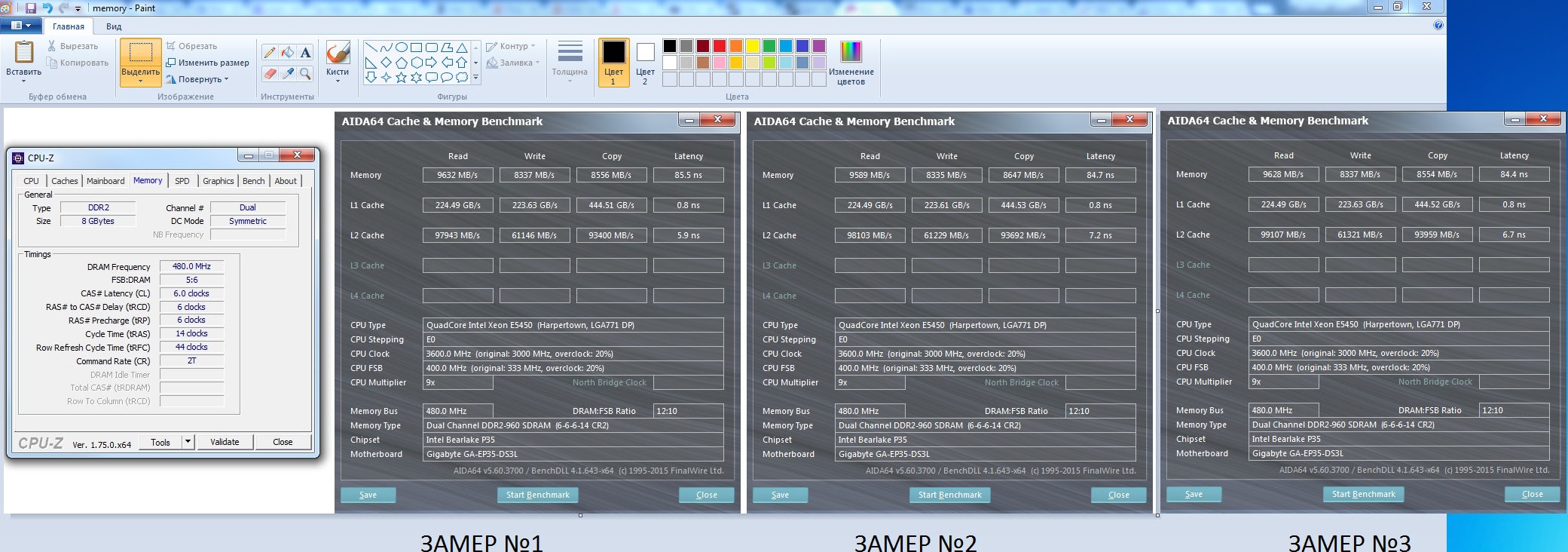Open the Paint file menu button

[21, 26]
